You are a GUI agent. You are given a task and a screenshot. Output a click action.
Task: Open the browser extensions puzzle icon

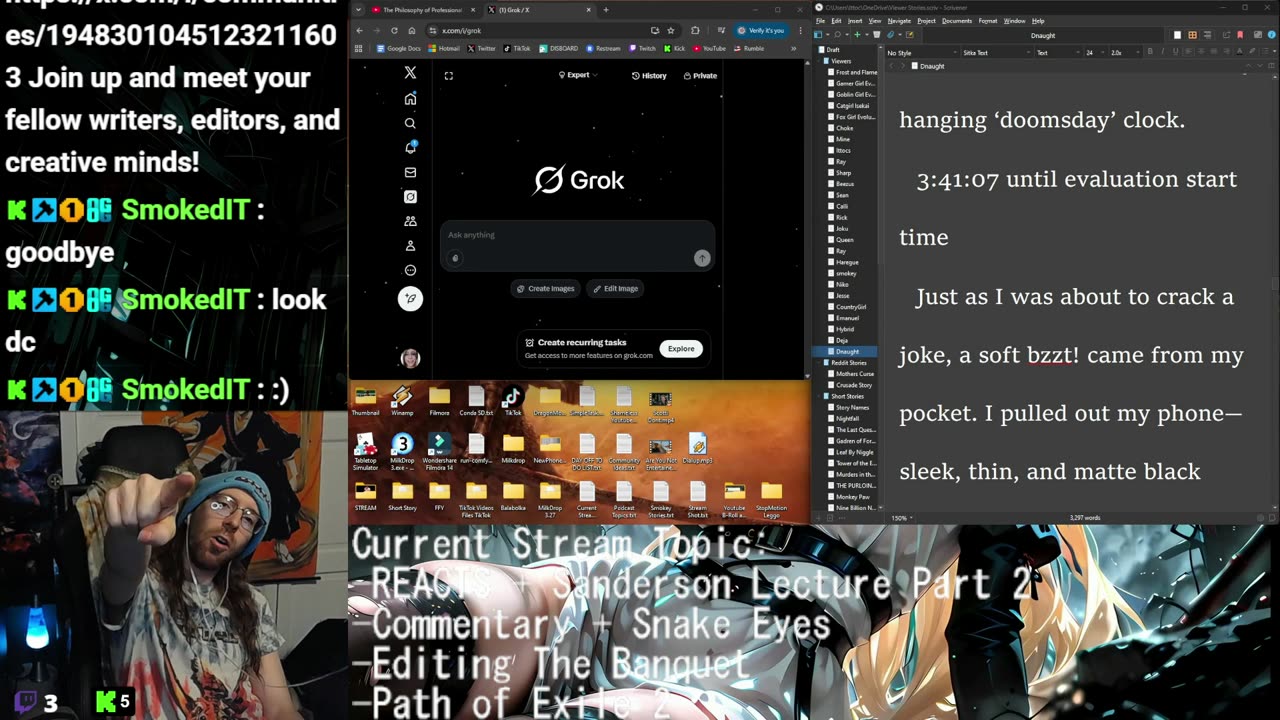(695, 31)
